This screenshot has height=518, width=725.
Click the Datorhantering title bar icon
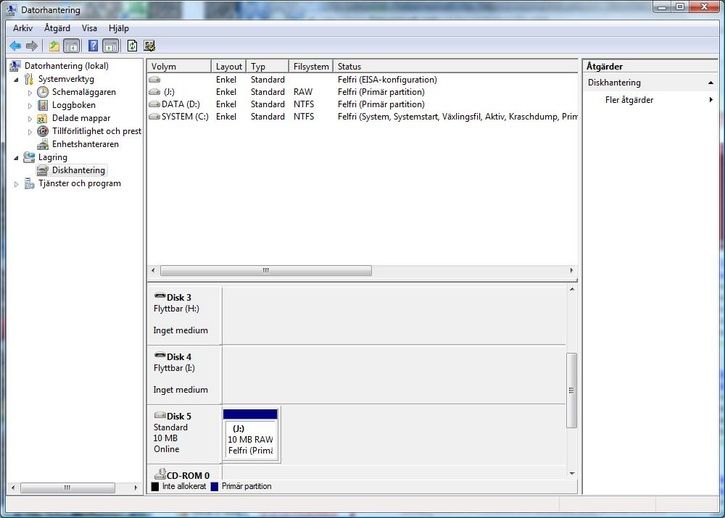click(12, 9)
